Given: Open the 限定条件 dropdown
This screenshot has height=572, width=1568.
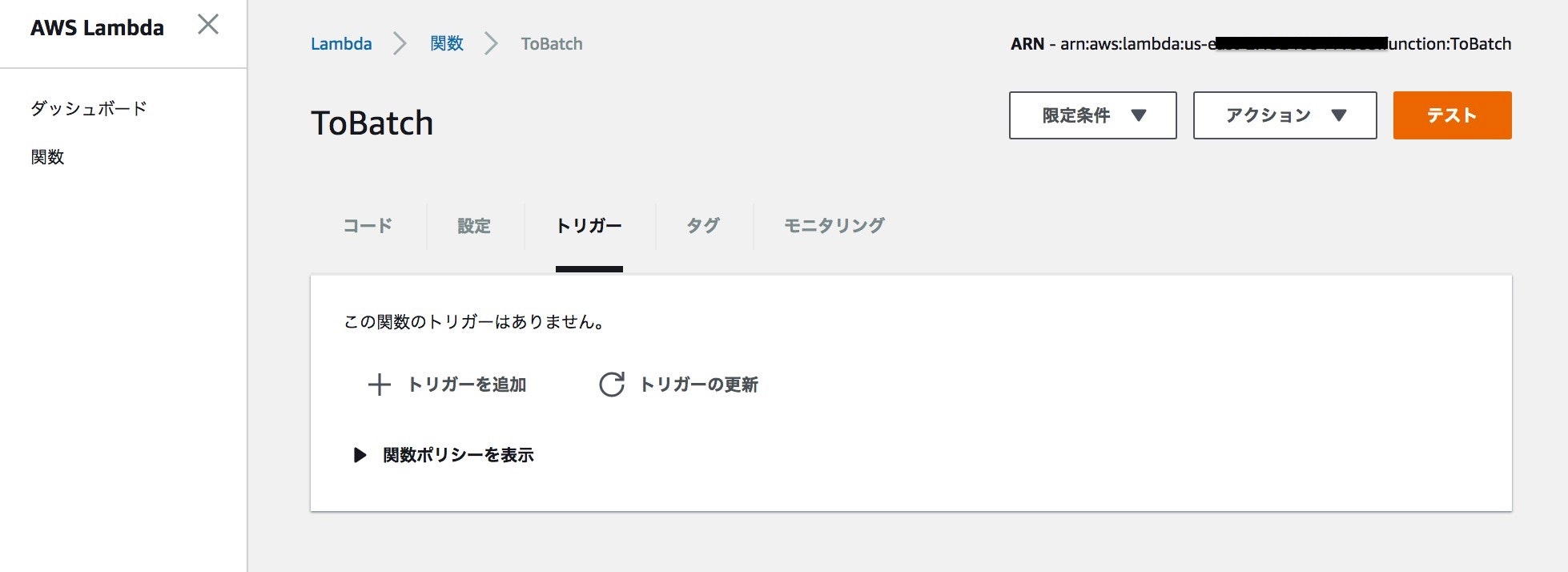Looking at the screenshot, I should point(1092,115).
